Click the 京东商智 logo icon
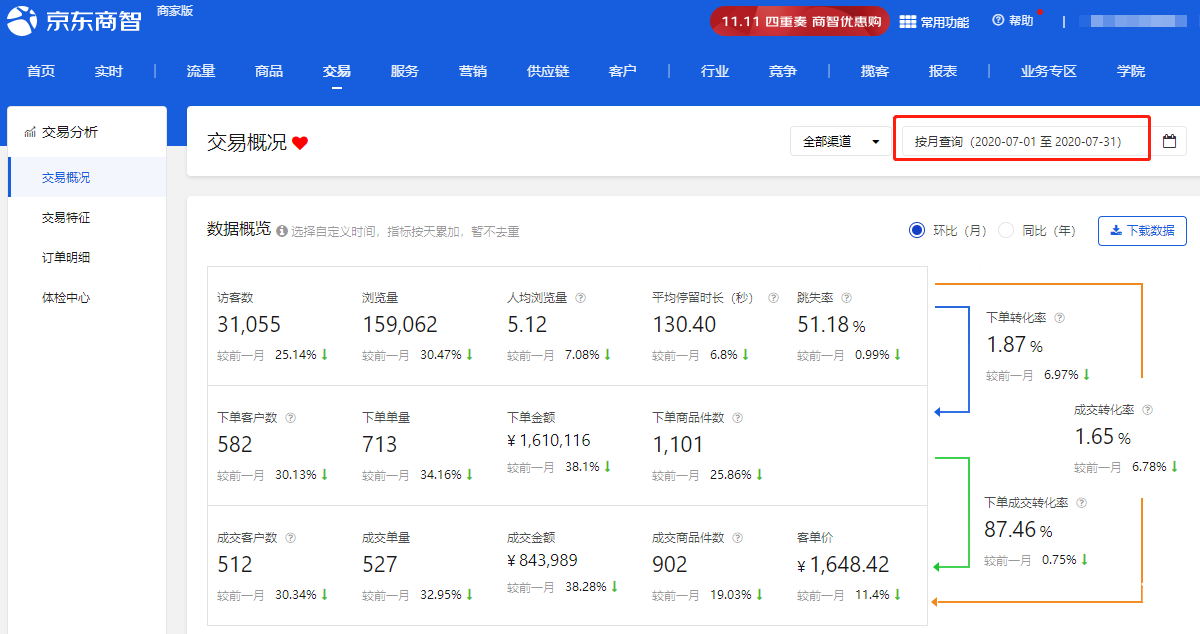1200x634 pixels. (x=22, y=19)
